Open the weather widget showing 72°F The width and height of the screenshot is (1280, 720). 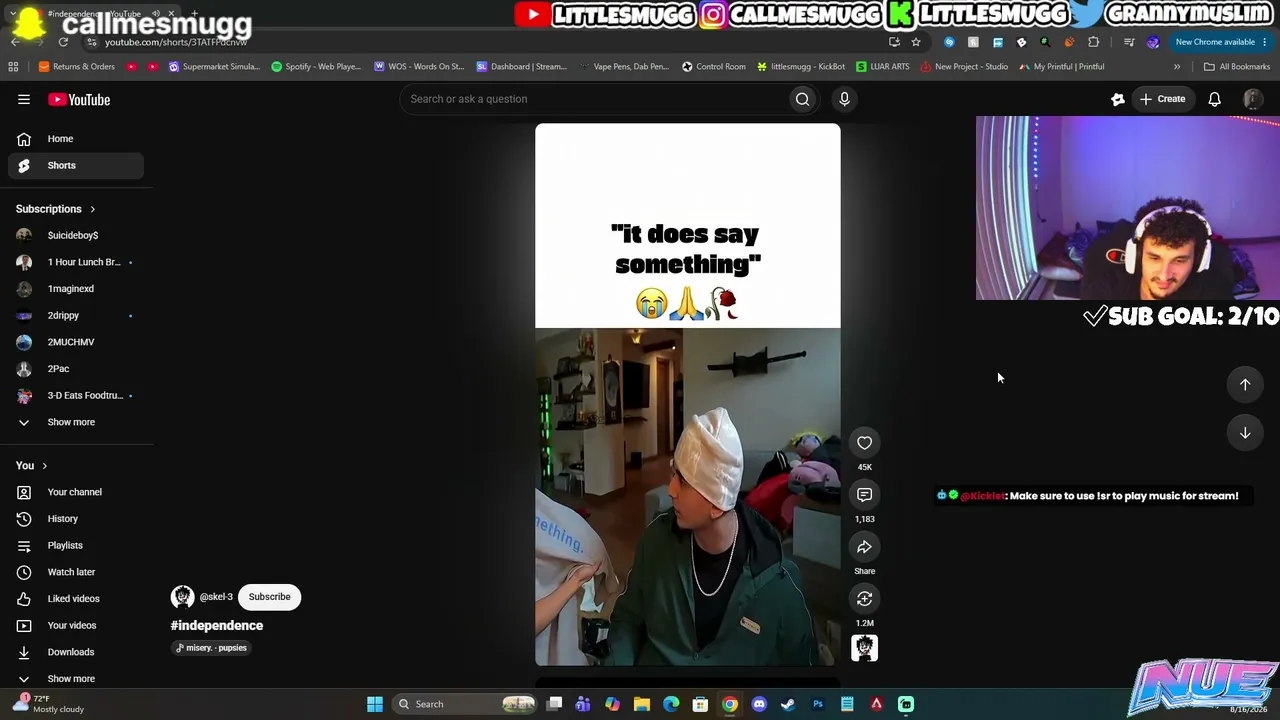click(50, 704)
